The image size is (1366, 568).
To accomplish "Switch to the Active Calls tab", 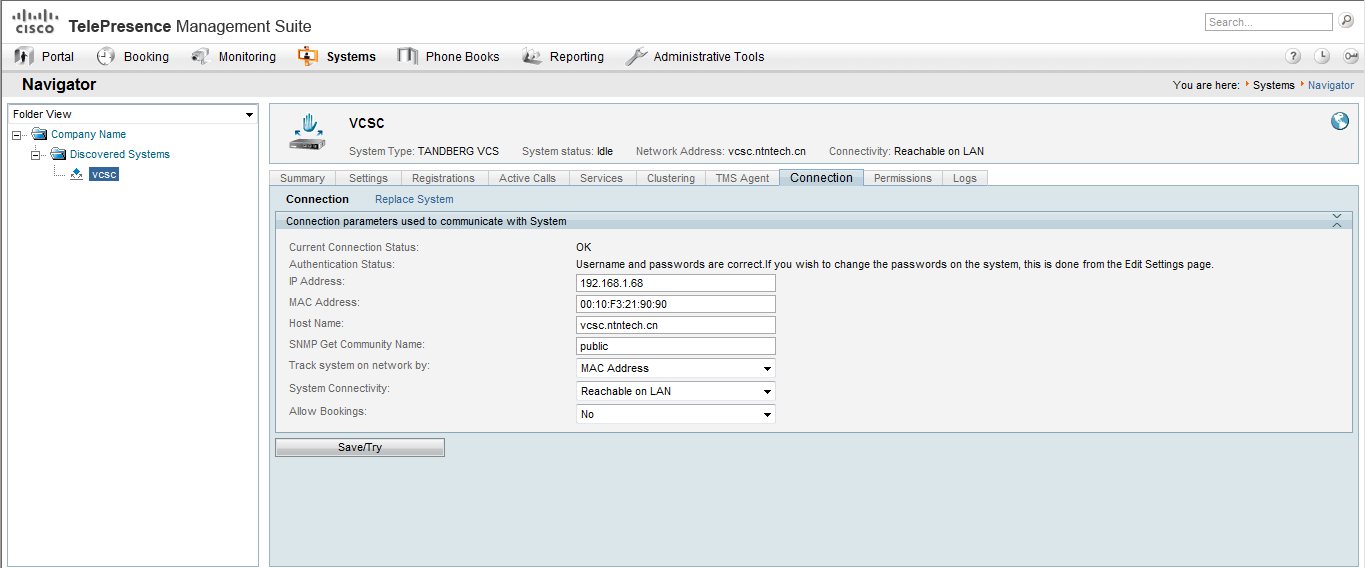I will tap(527, 178).
